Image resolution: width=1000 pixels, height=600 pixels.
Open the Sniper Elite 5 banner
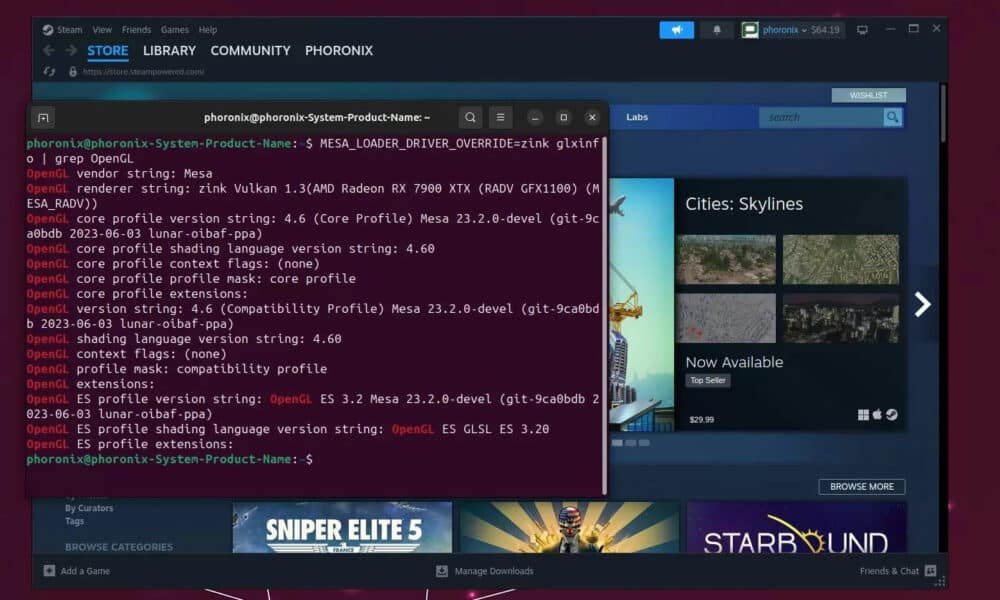pyautogui.click(x=342, y=527)
